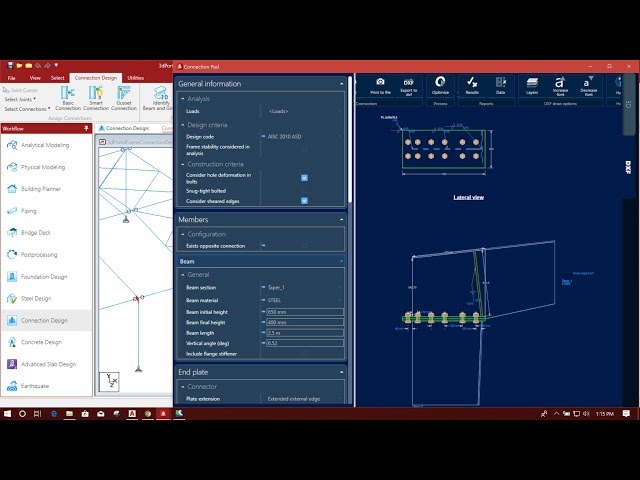This screenshot has height=480, width=640.
Task: Click Export to dxf icon
Action: pyautogui.click(x=409, y=82)
